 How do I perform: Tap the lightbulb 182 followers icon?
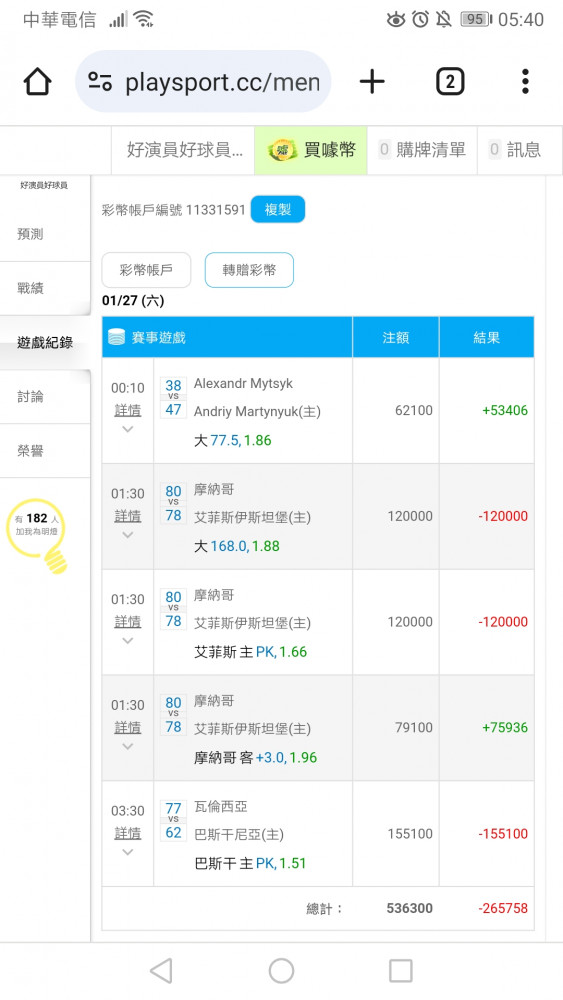38,534
